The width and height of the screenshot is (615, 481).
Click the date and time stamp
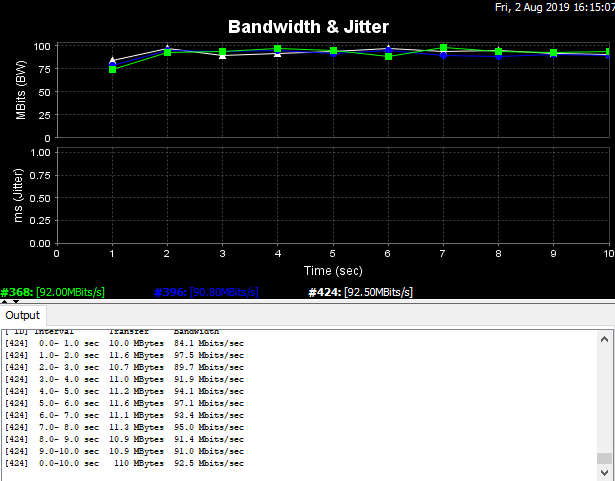(554, 7)
